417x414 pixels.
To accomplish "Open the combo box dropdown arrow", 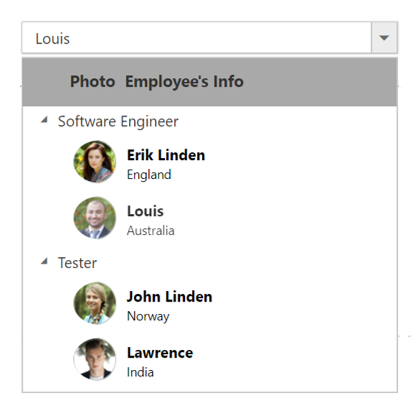I will [x=384, y=38].
